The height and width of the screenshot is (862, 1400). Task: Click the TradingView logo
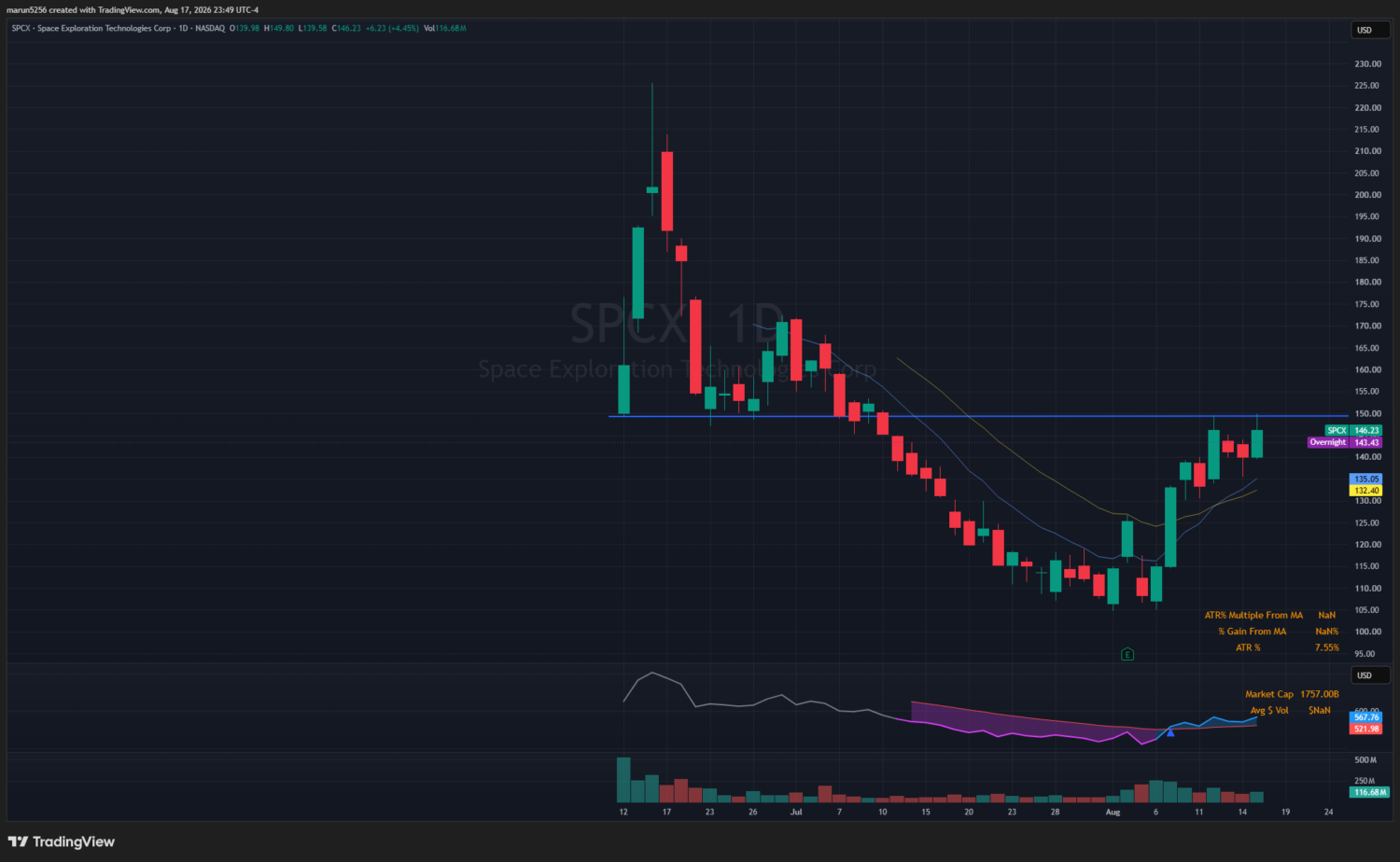(x=62, y=841)
